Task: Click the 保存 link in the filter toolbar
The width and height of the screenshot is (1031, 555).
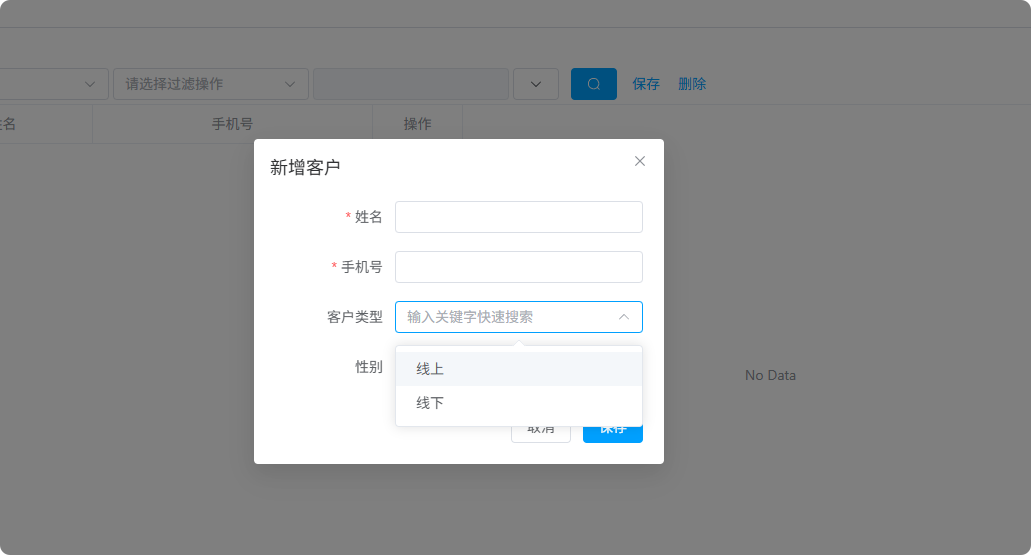Action: pyautogui.click(x=646, y=84)
